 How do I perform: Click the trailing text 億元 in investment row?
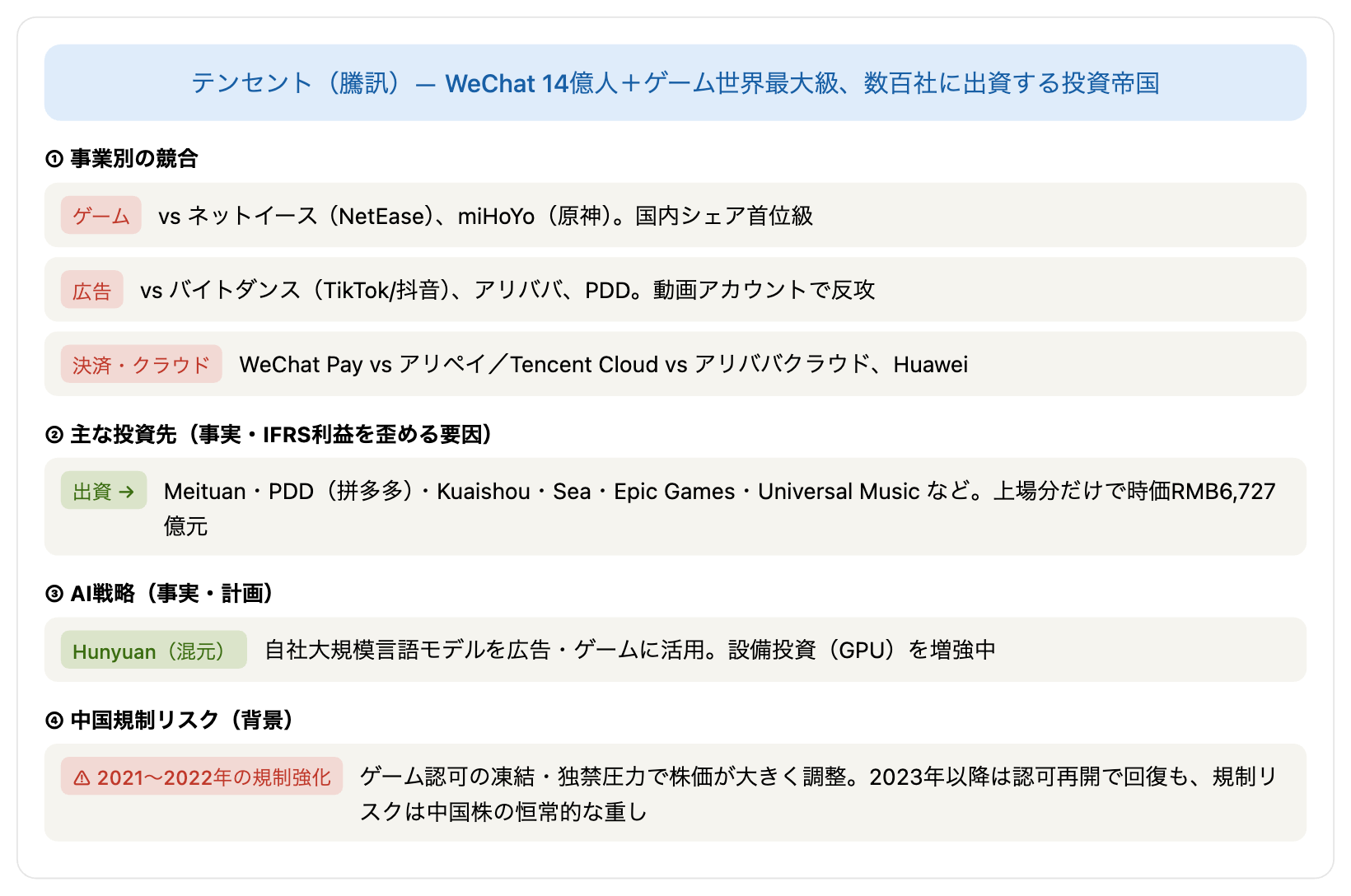186,525
